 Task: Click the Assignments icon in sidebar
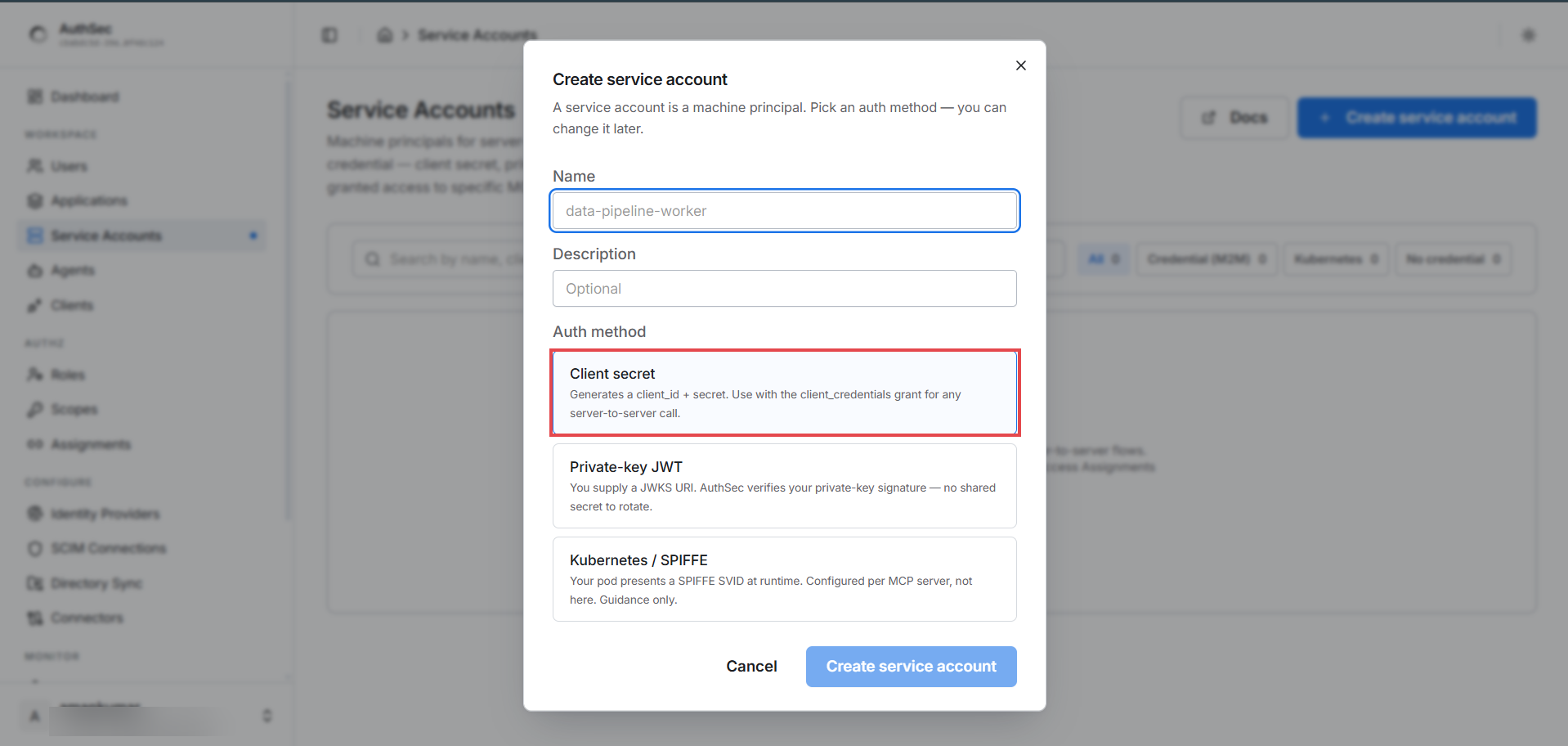(x=35, y=444)
